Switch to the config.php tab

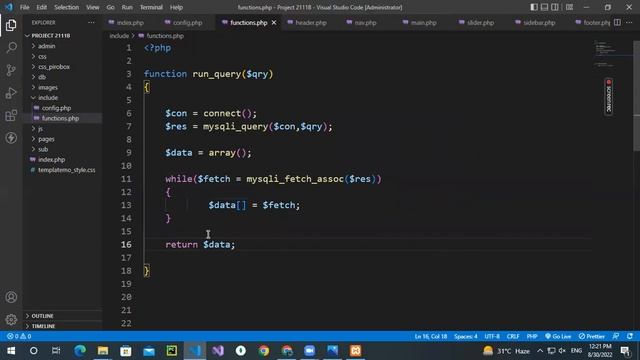click(x=187, y=22)
